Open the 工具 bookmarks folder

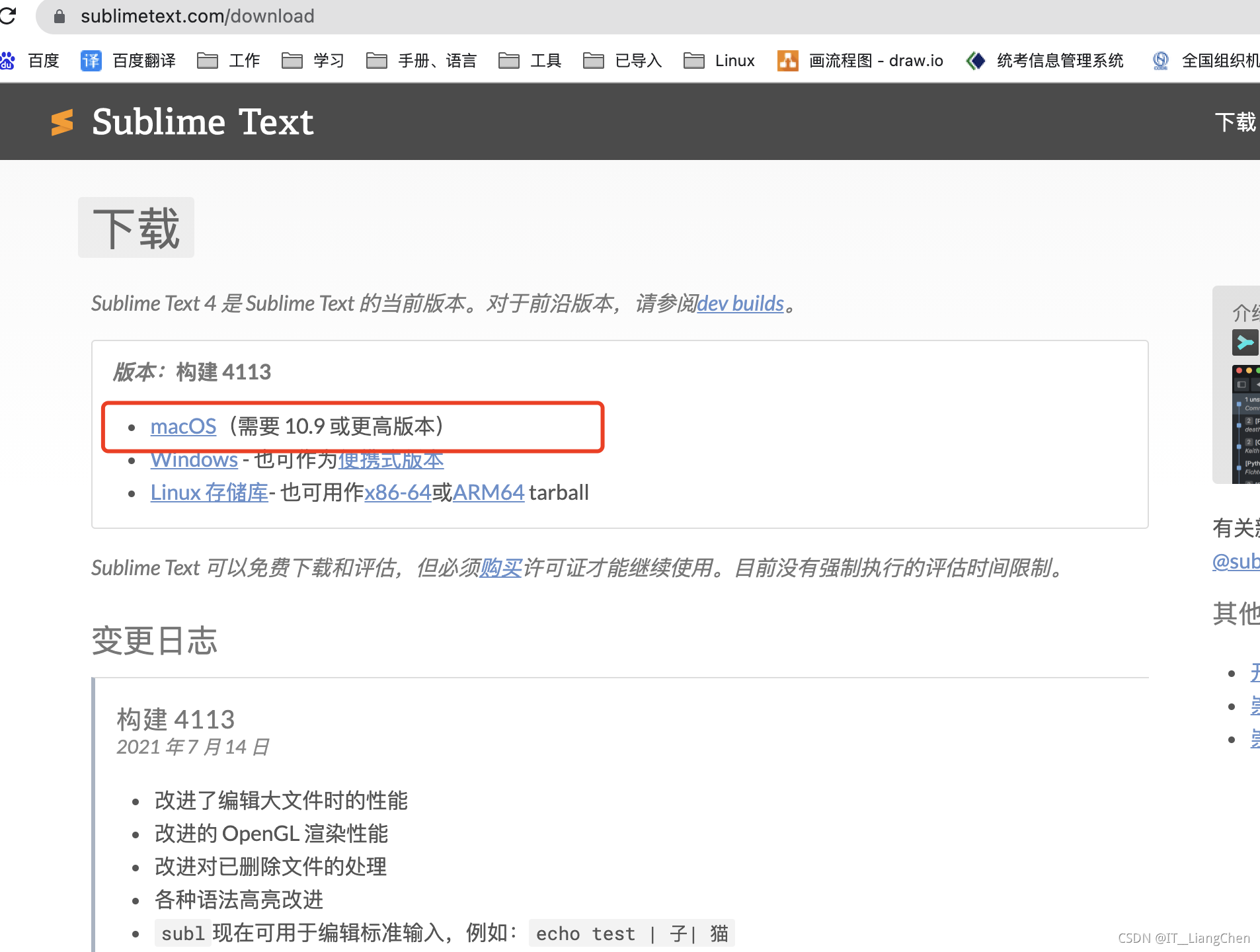tap(530, 61)
